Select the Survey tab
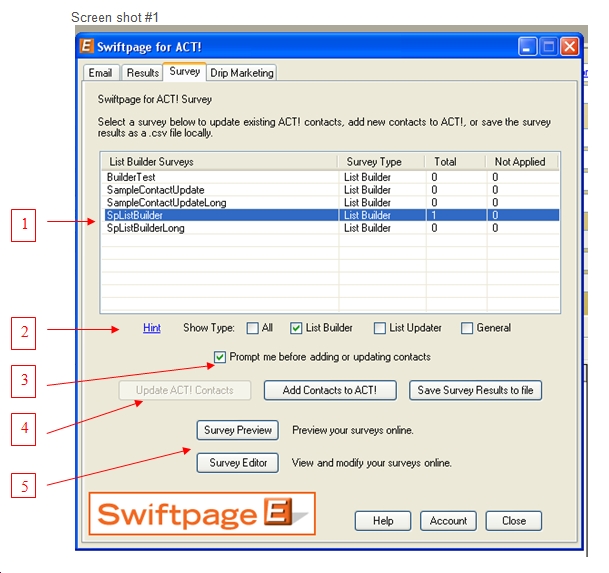This screenshot has width=609, height=573. 184,71
